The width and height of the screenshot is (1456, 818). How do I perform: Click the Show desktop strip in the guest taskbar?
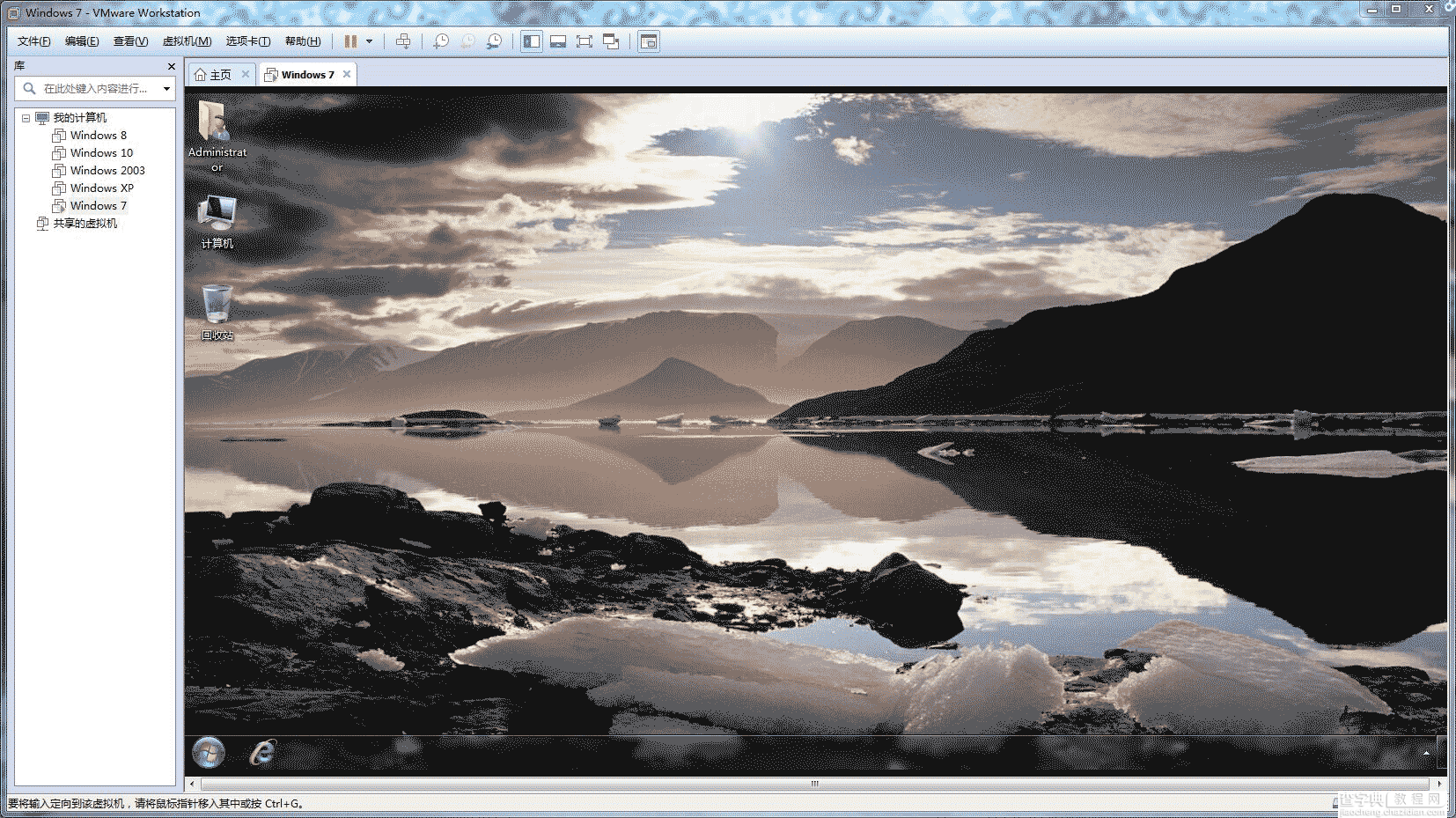point(1442,753)
